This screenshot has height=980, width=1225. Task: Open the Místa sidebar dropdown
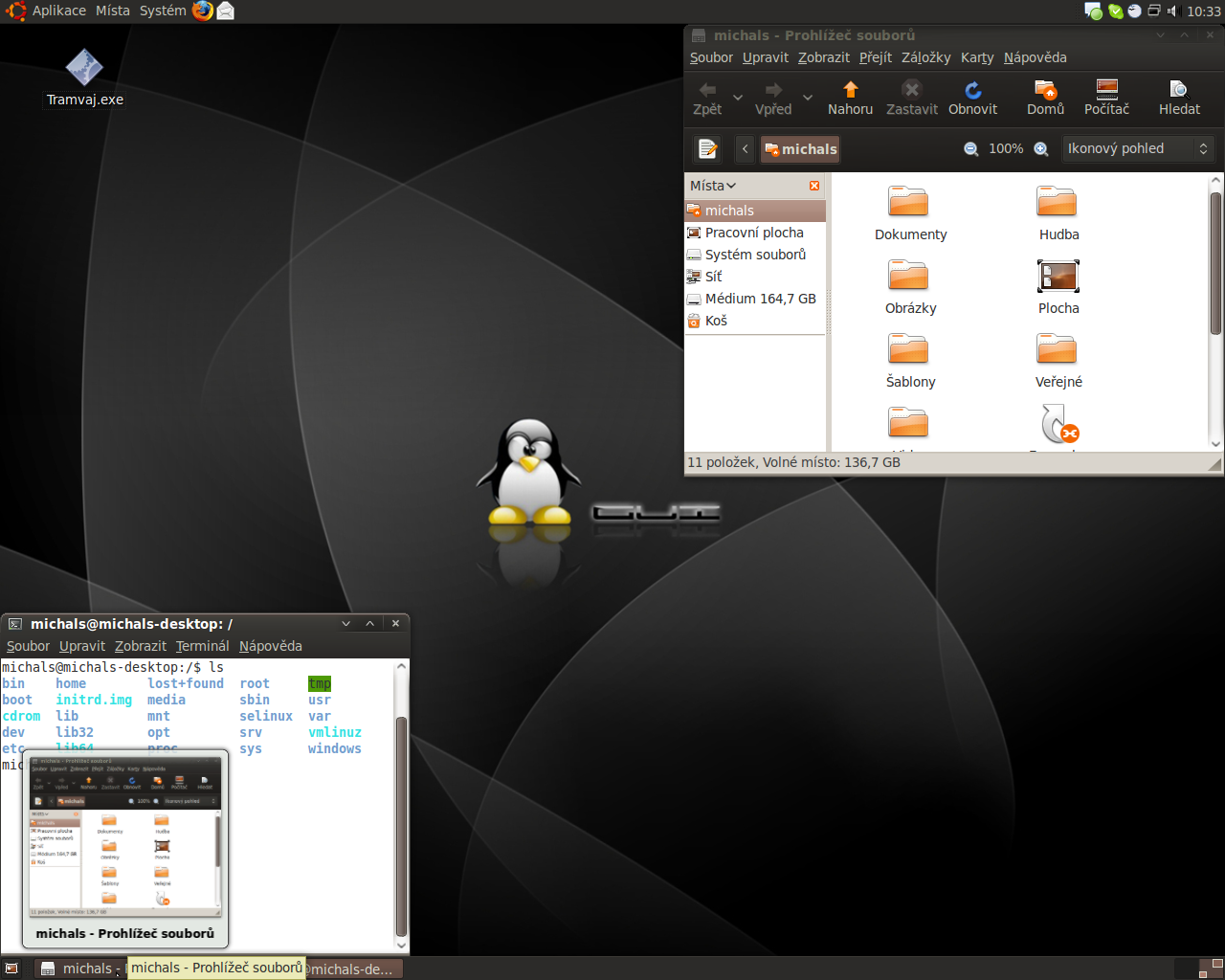(x=713, y=186)
